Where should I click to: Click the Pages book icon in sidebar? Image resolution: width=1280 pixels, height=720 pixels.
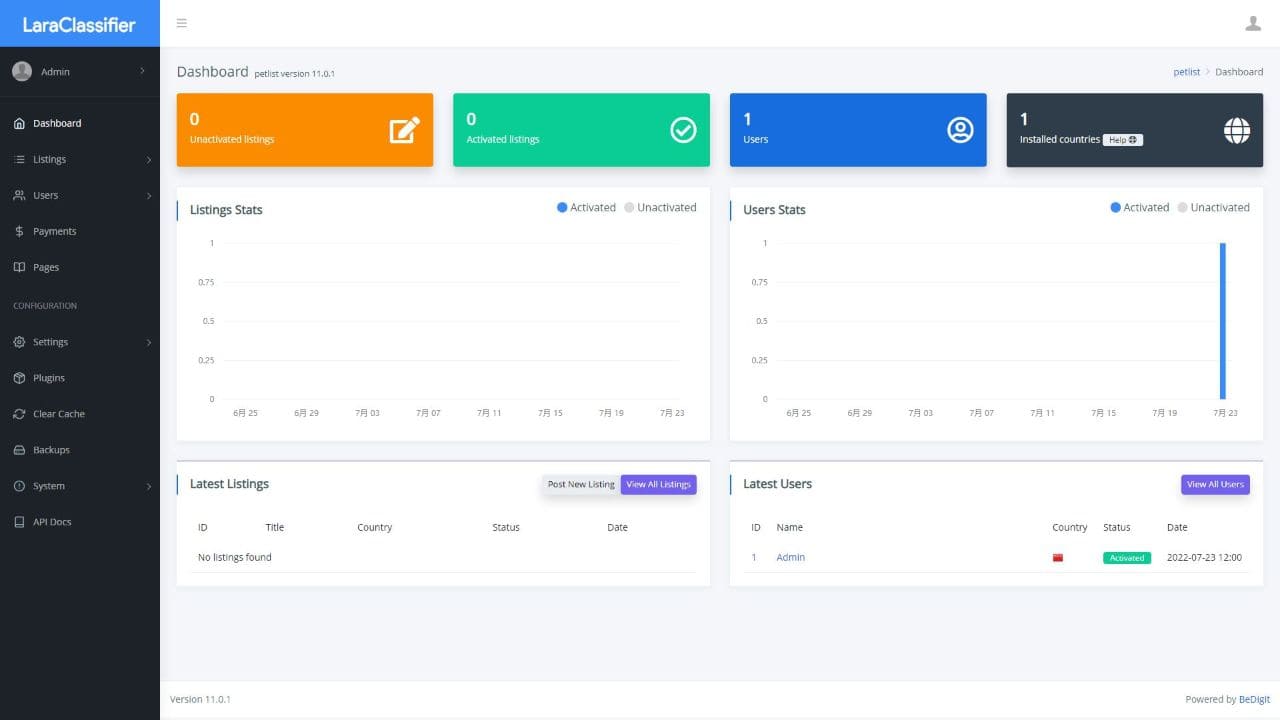click(19, 267)
